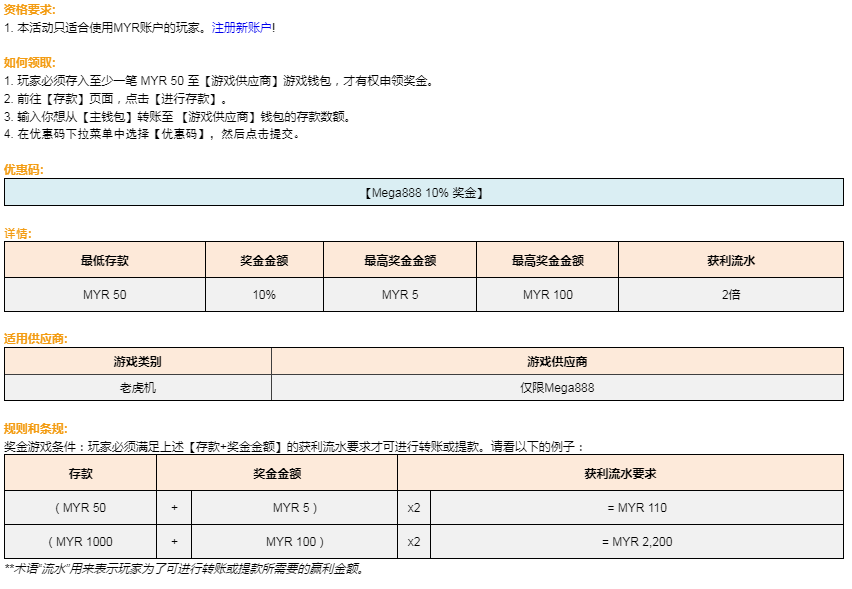Click the = MYR 110 result cell
Viewport: 852px width, 589px height.
point(636,508)
